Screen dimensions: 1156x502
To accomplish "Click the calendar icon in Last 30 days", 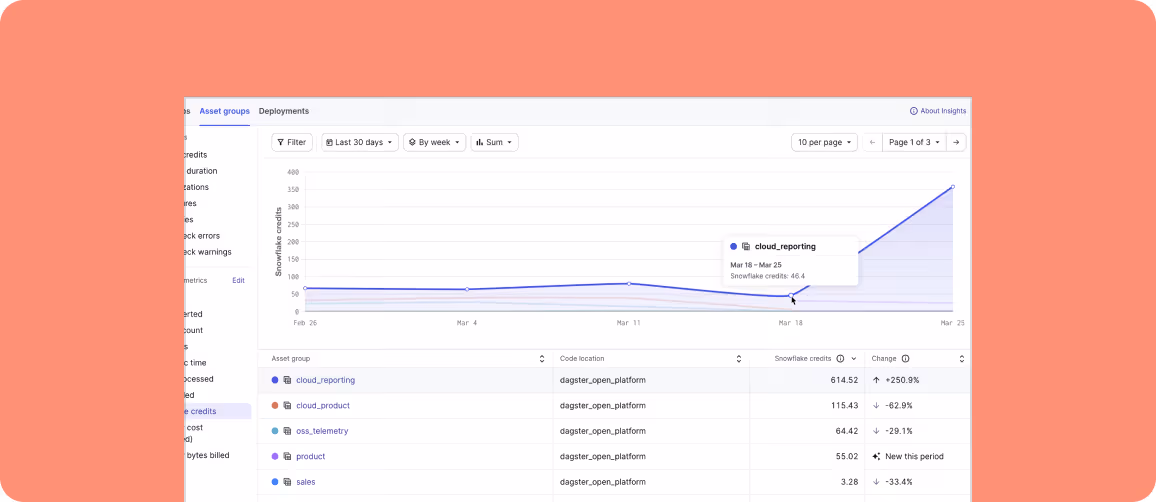I will click(x=330, y=142).
